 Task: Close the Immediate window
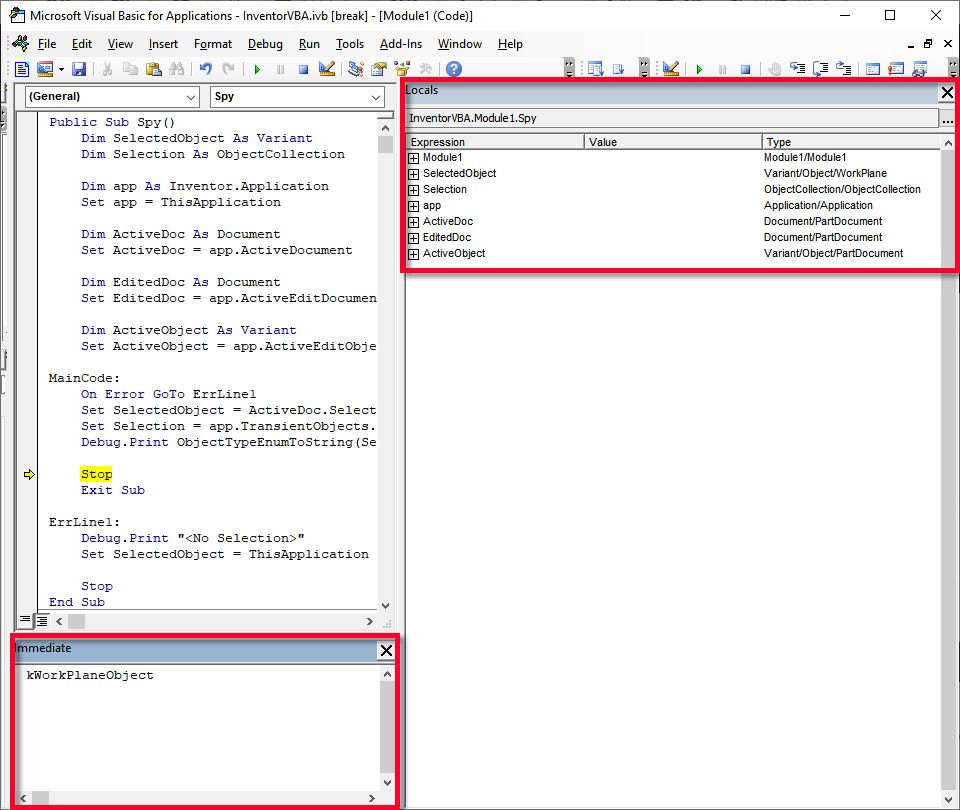coord(386,650)
